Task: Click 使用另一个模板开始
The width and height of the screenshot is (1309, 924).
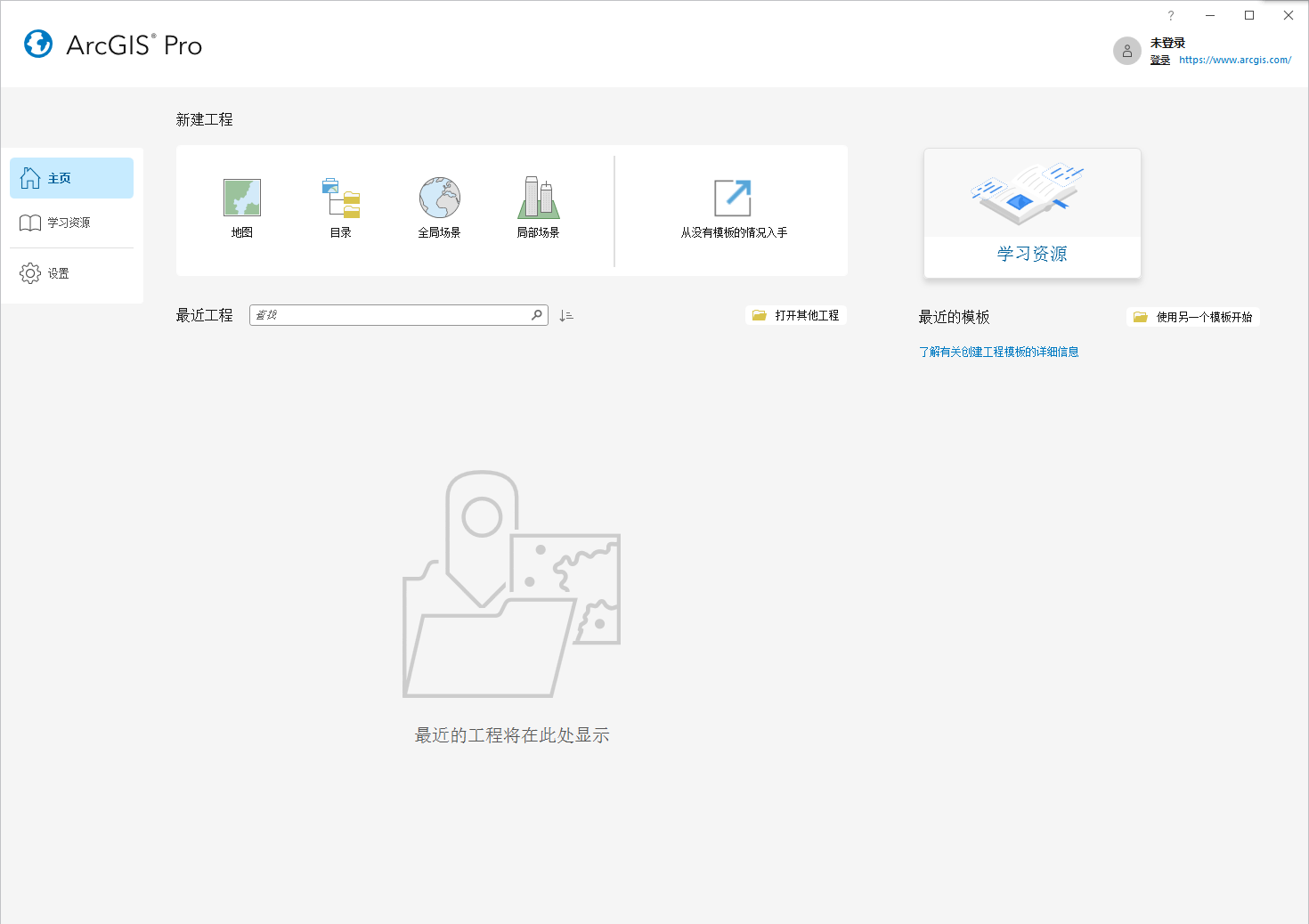Action: 1193,316
